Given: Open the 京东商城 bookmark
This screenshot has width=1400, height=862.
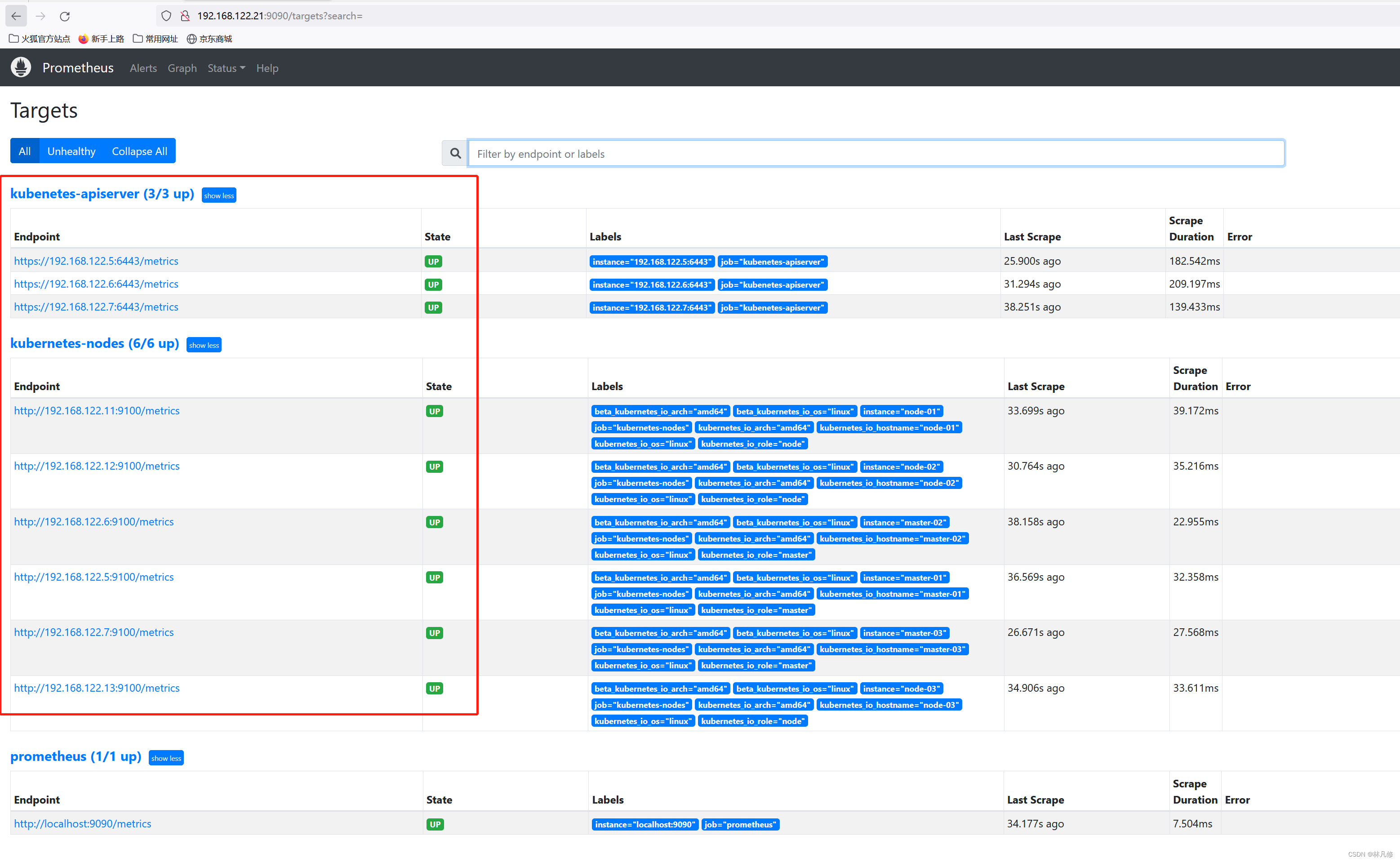Looking at the screenshot, I should 209,39.
